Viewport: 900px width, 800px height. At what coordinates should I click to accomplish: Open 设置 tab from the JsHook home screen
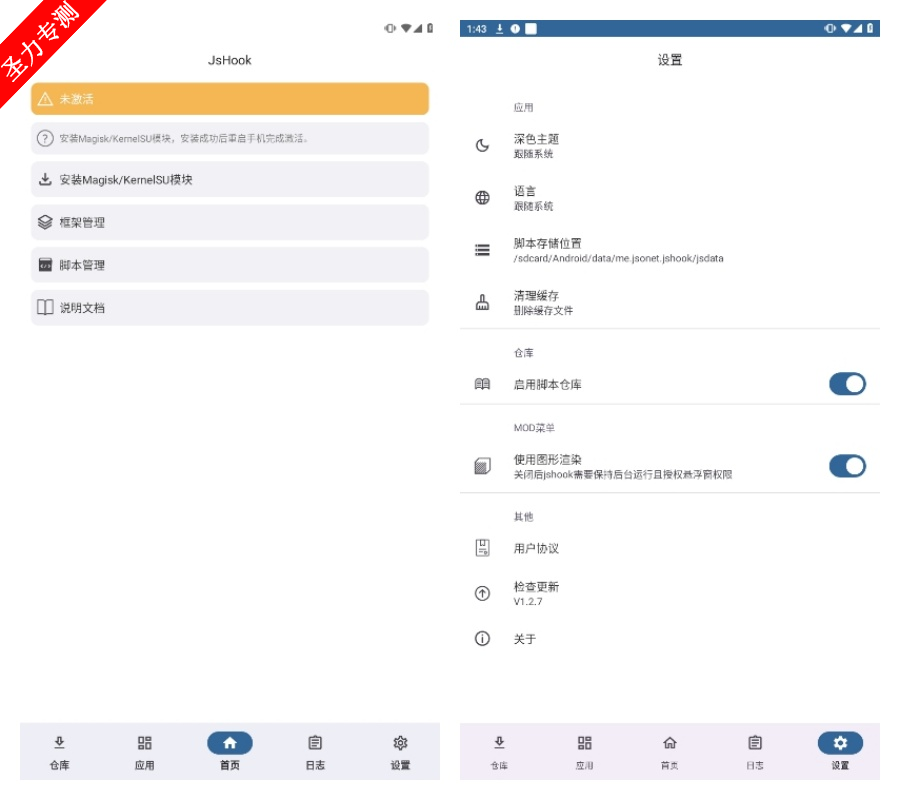coord(400,752)
